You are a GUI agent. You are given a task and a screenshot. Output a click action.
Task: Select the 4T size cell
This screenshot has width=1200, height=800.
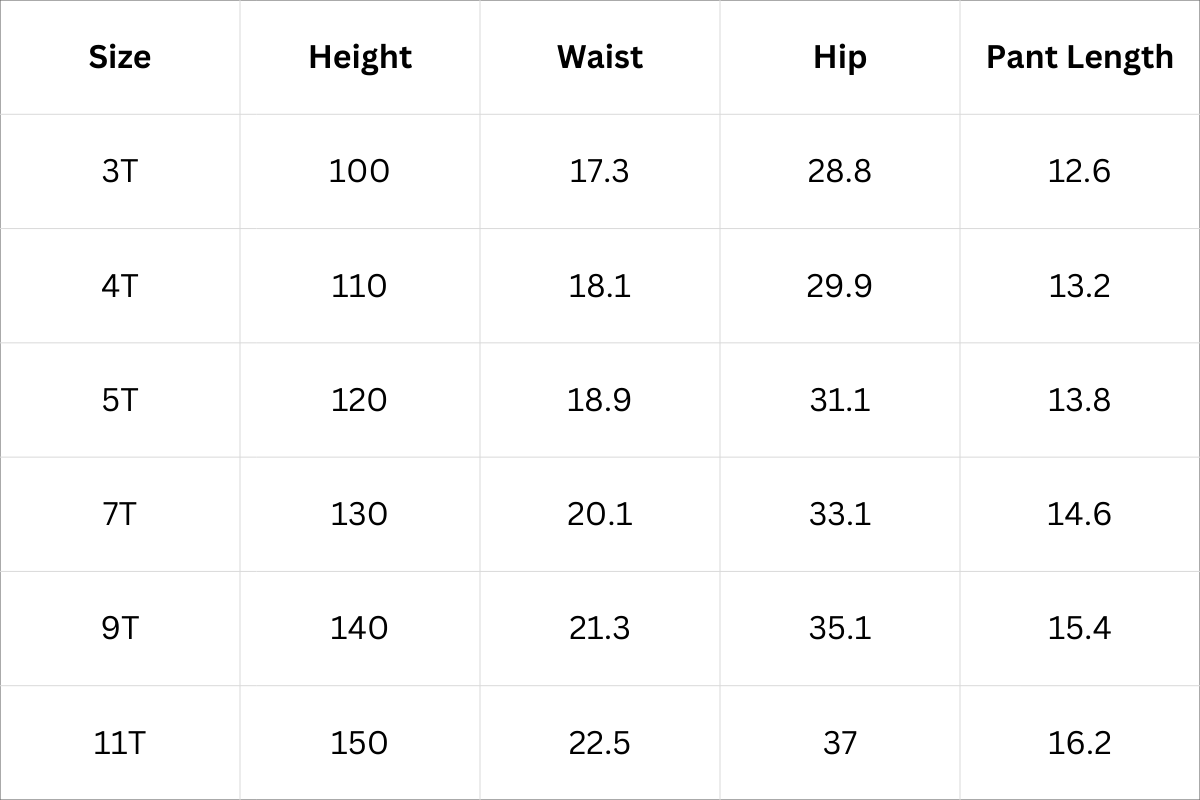(120, 286)
